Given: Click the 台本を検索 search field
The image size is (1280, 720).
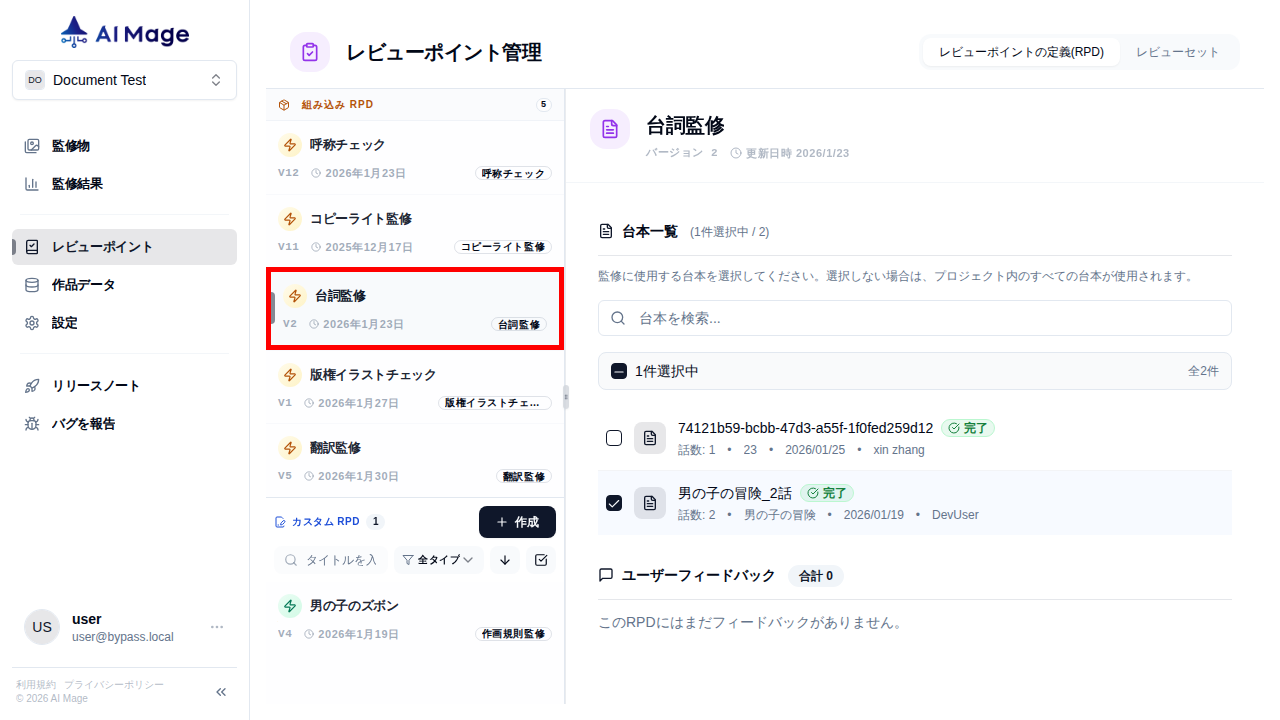Looking at the screenshot, I should 915,317.
